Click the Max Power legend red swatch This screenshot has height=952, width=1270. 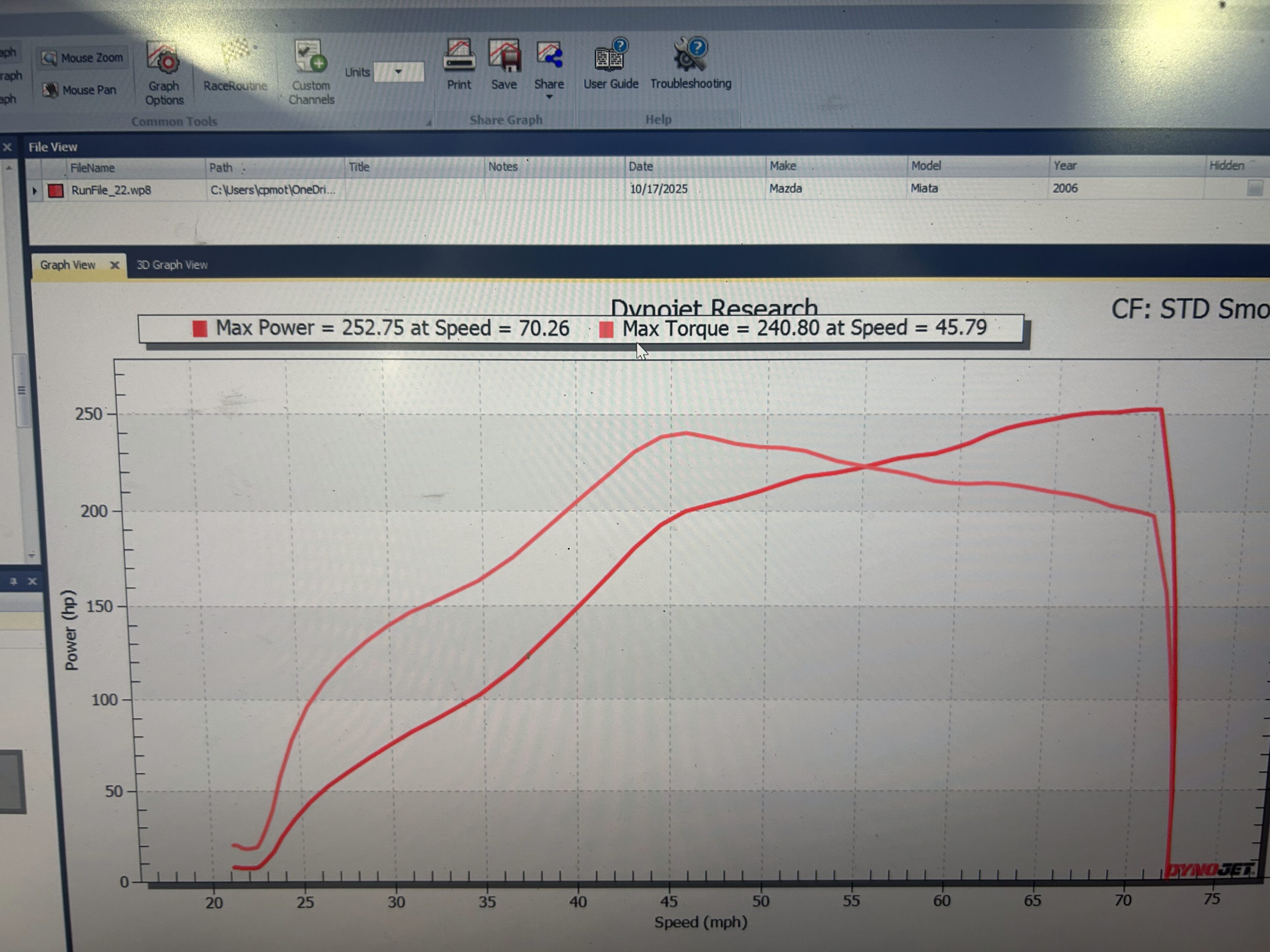tap(200, 329)
